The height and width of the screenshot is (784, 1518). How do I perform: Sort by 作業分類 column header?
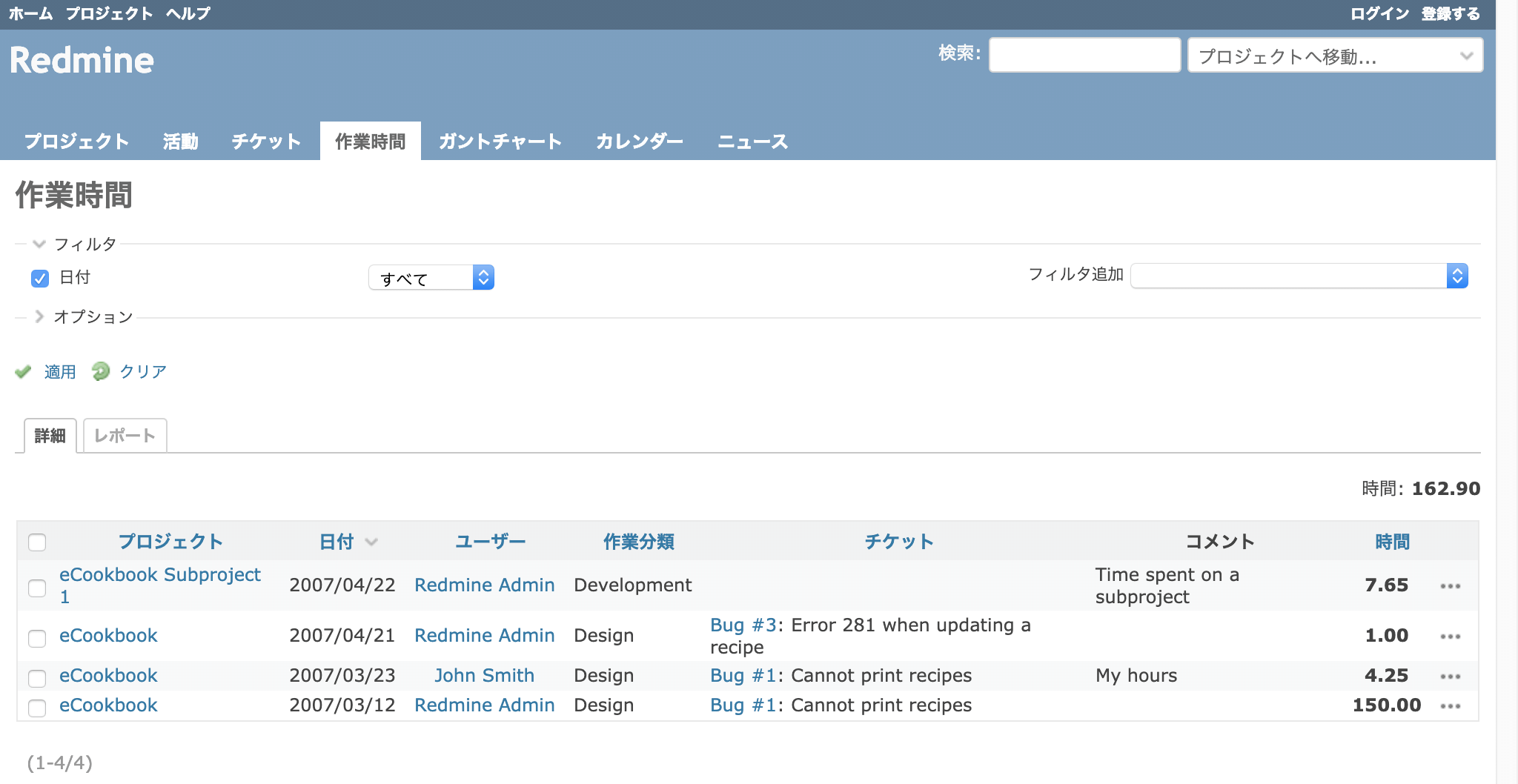pos(639,542)
